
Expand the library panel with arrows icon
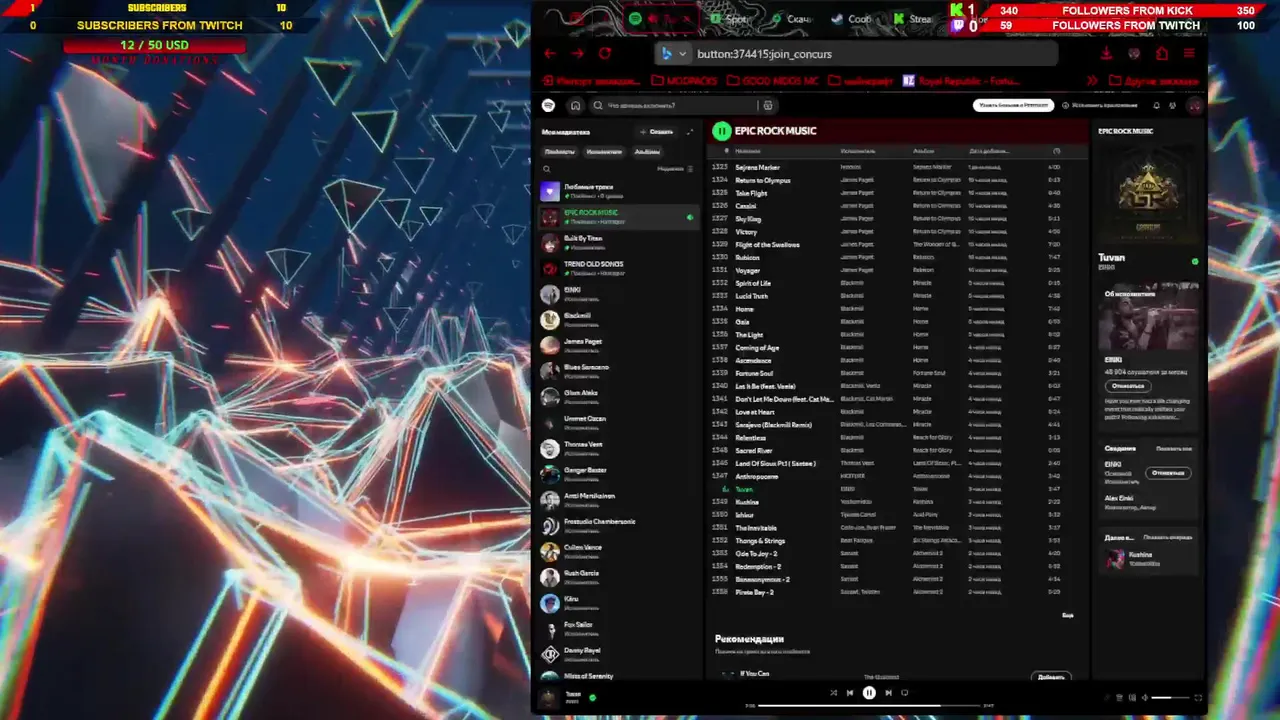click(689, 132)
